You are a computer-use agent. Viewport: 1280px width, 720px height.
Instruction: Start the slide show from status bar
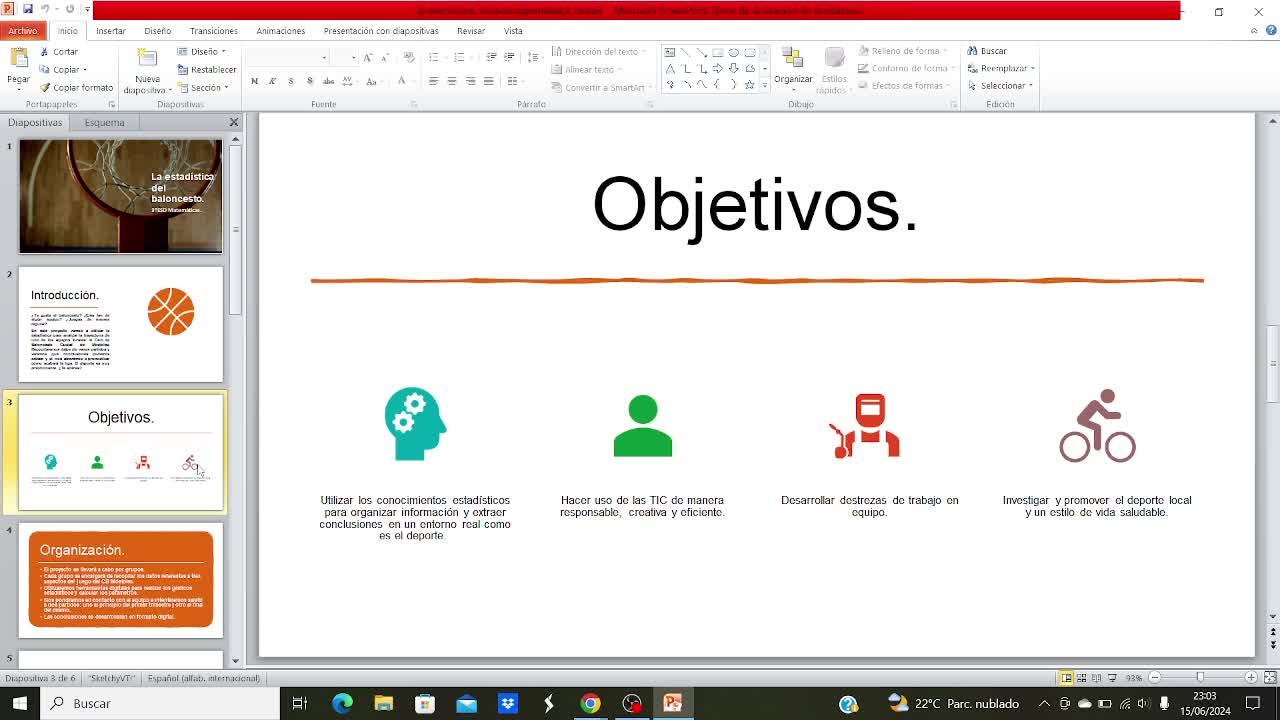(1112, 678)
